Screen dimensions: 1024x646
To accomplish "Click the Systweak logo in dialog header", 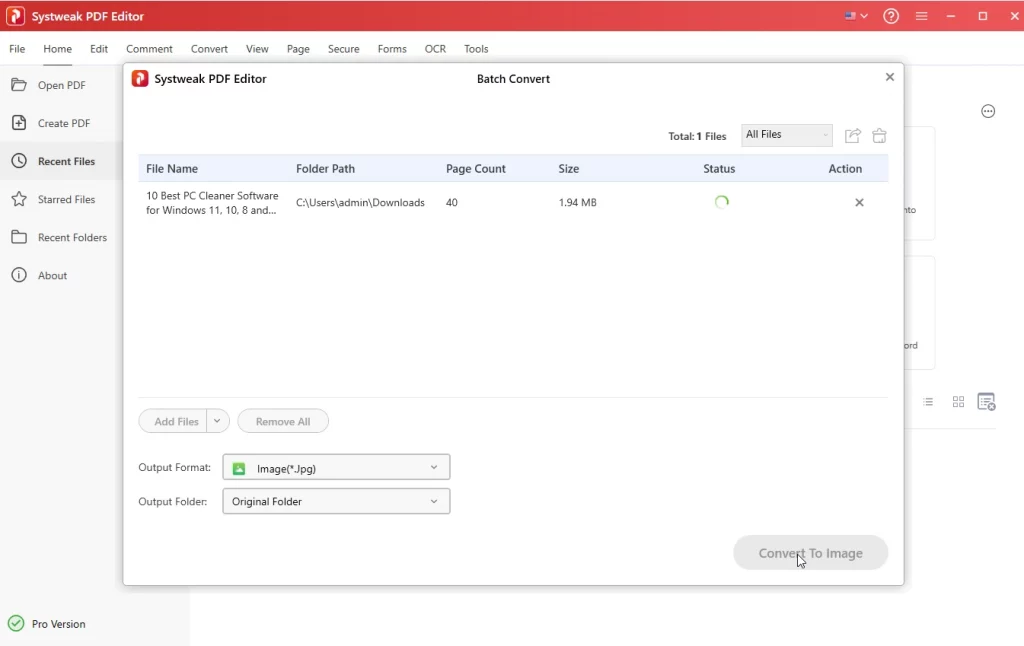I will [x=140, y=78].
